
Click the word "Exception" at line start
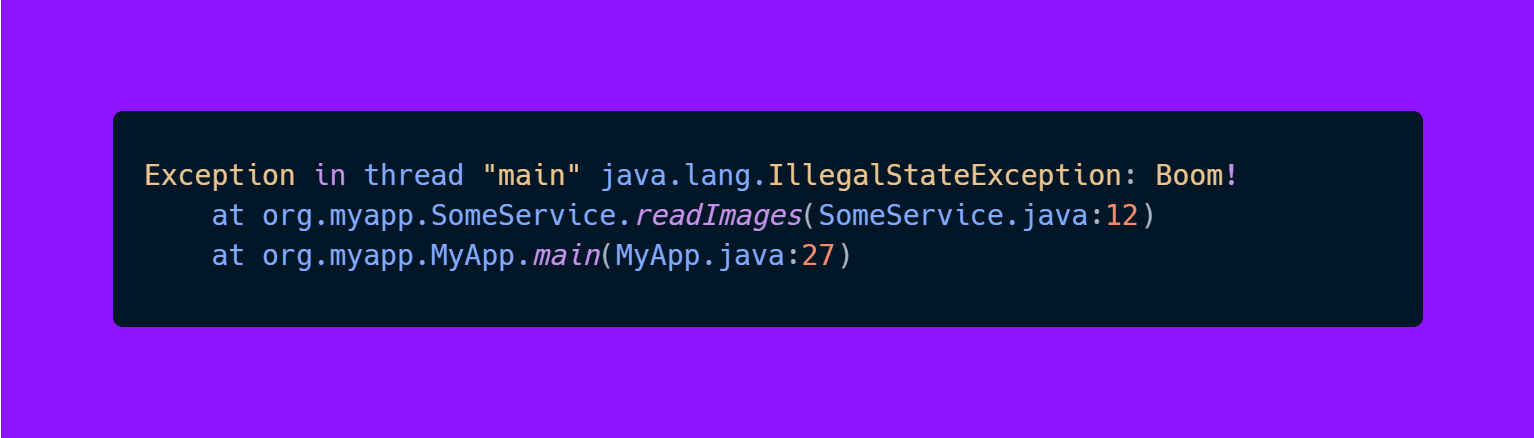click(220, 176)
